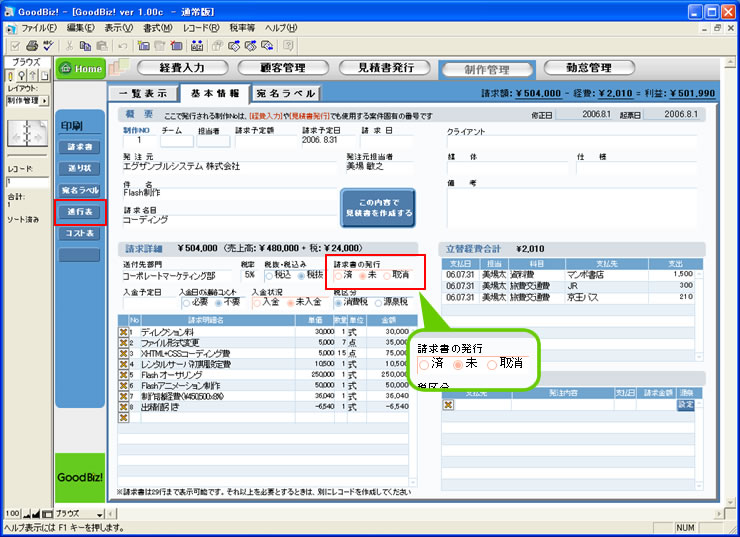Click the spell check toolbar icon
Viewport: 740px width, 537px height.
point(48,46)
